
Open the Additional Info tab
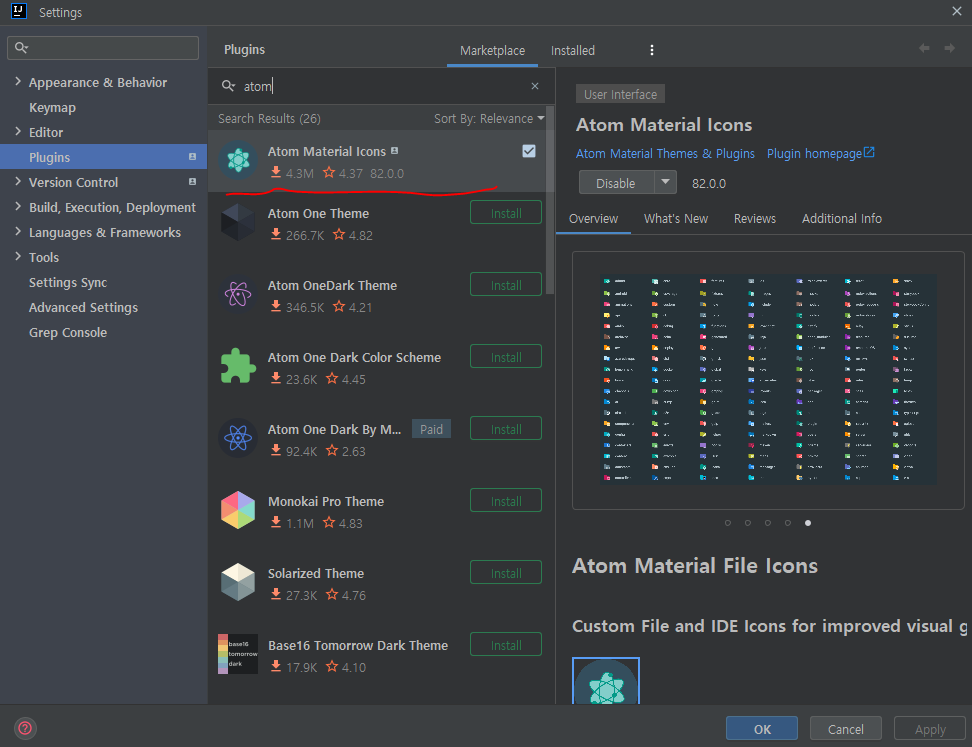point(841,219)
